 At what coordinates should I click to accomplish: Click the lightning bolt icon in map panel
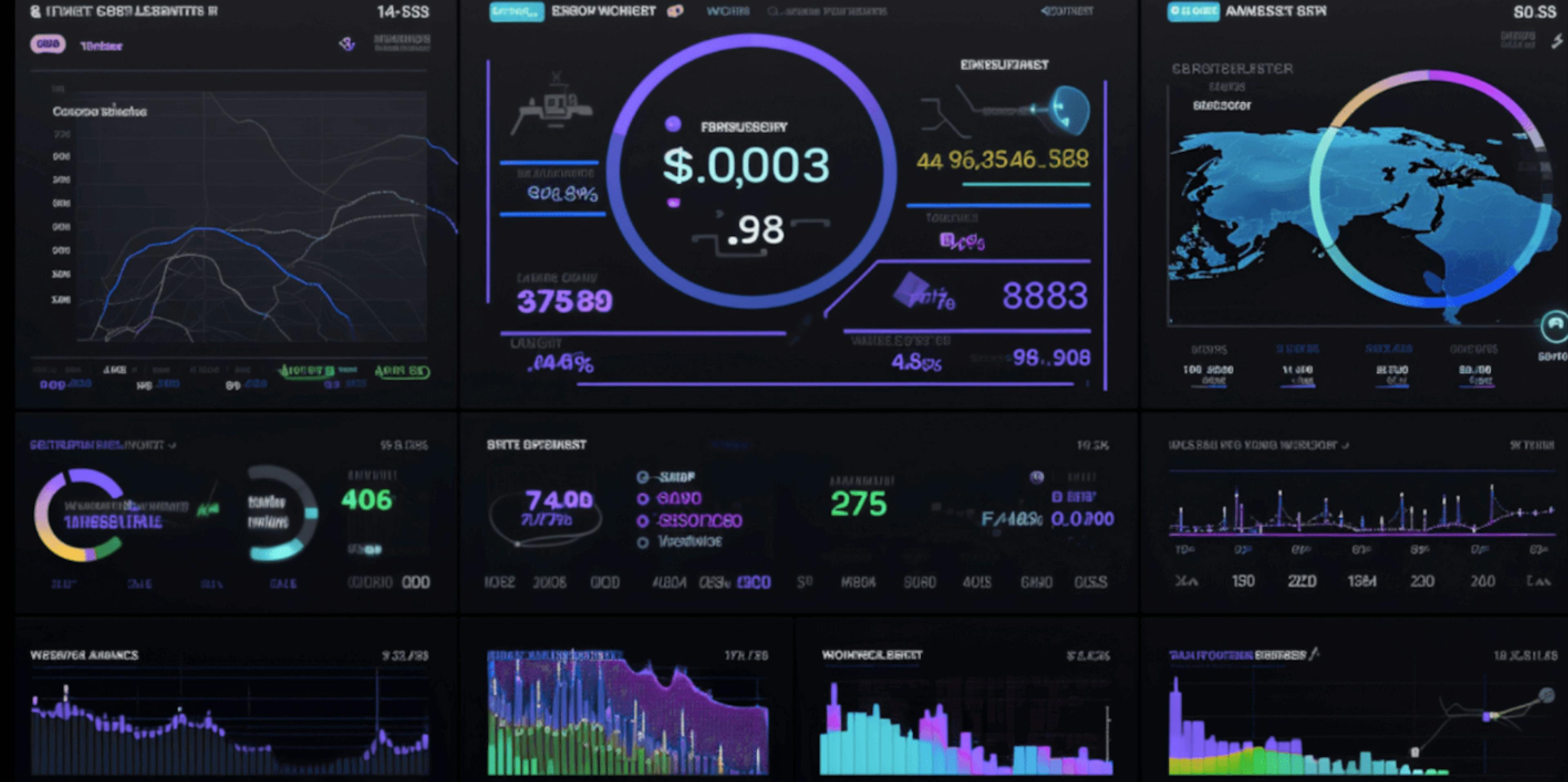tap(1557, 41)
